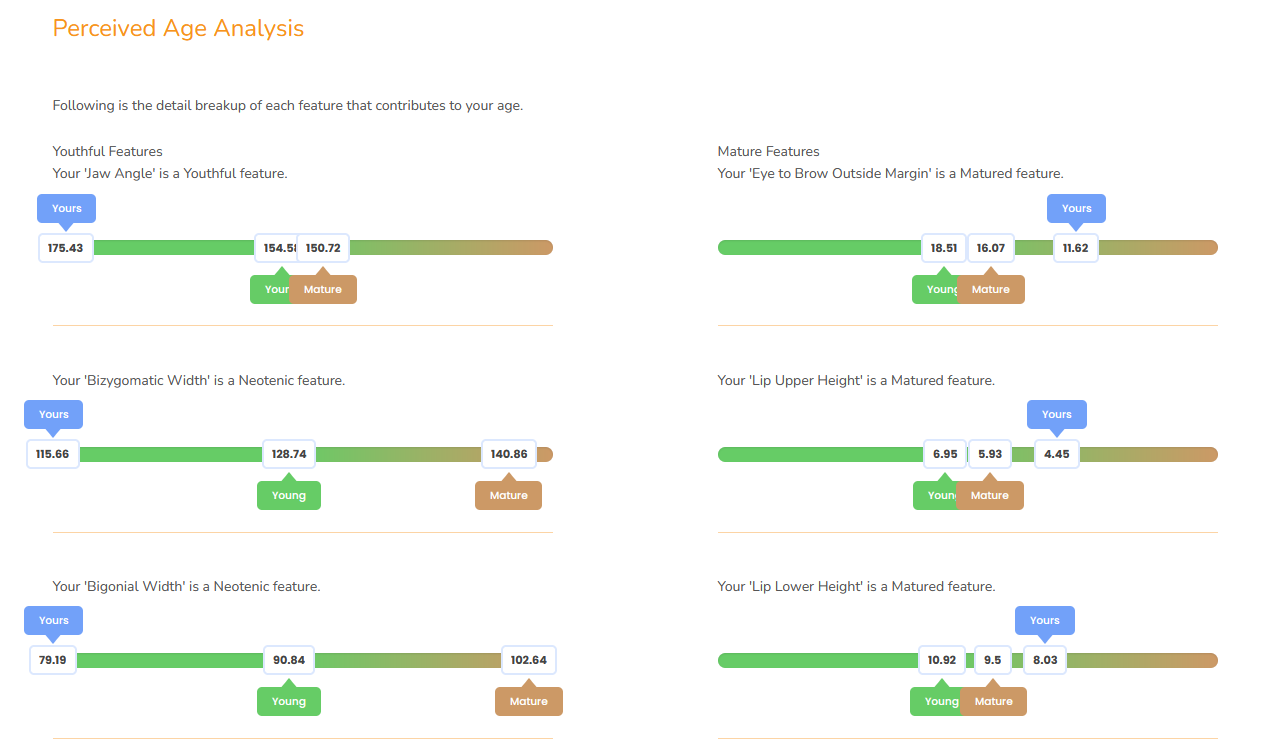The width and height of the screenshot is (1264, 747).
Task: Select the 11.62 Eye to Brow value
Action: (1076, 248)
